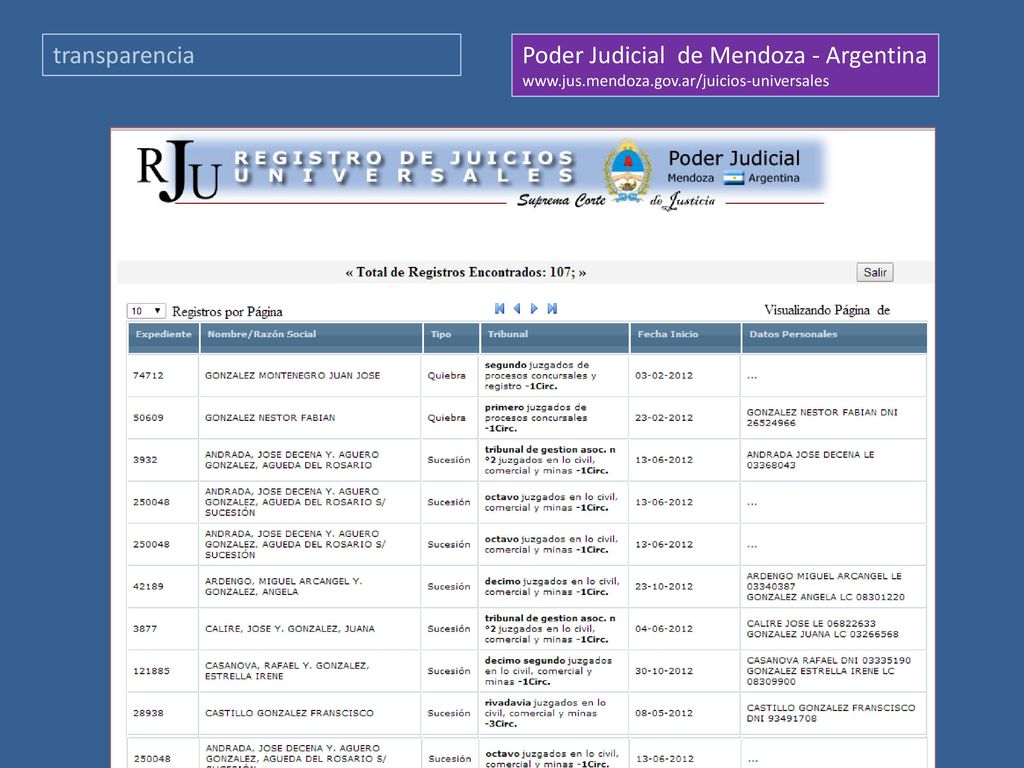This screenshot has height=768, width=1024.
Task: Go to the first page of records
Action: pos(500,309)
